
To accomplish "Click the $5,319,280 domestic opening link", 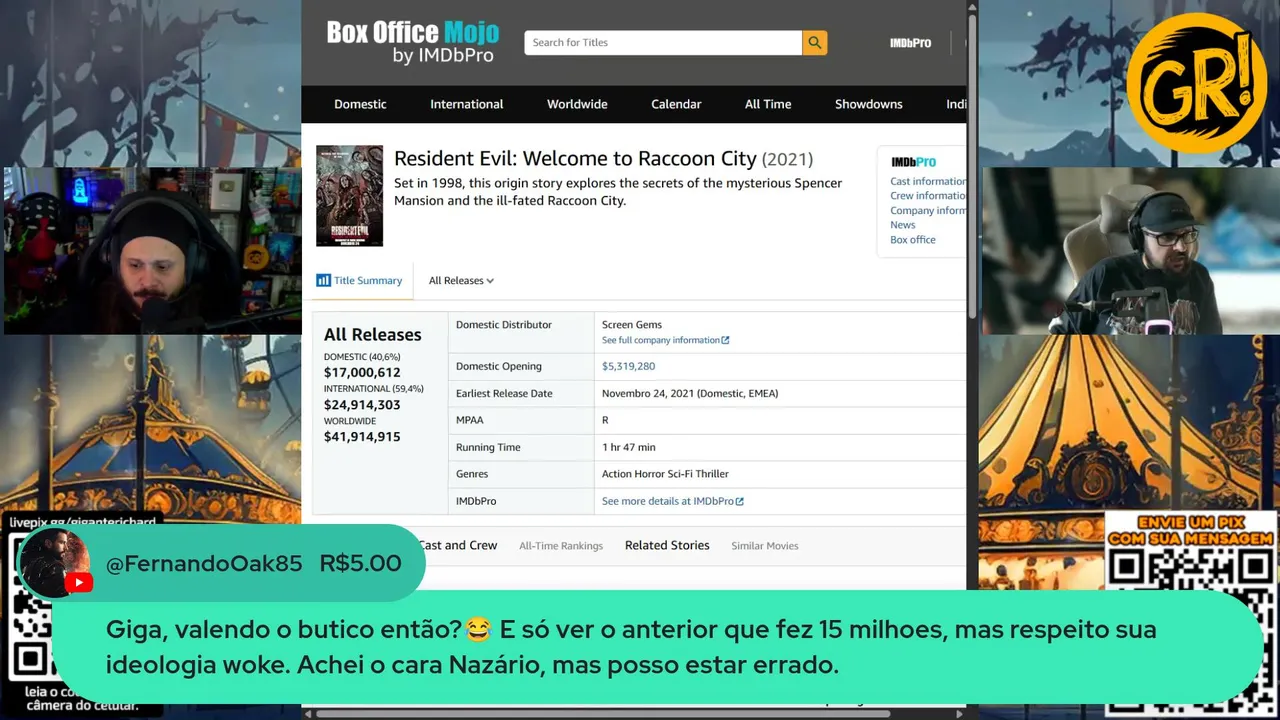I will [628, 366].
